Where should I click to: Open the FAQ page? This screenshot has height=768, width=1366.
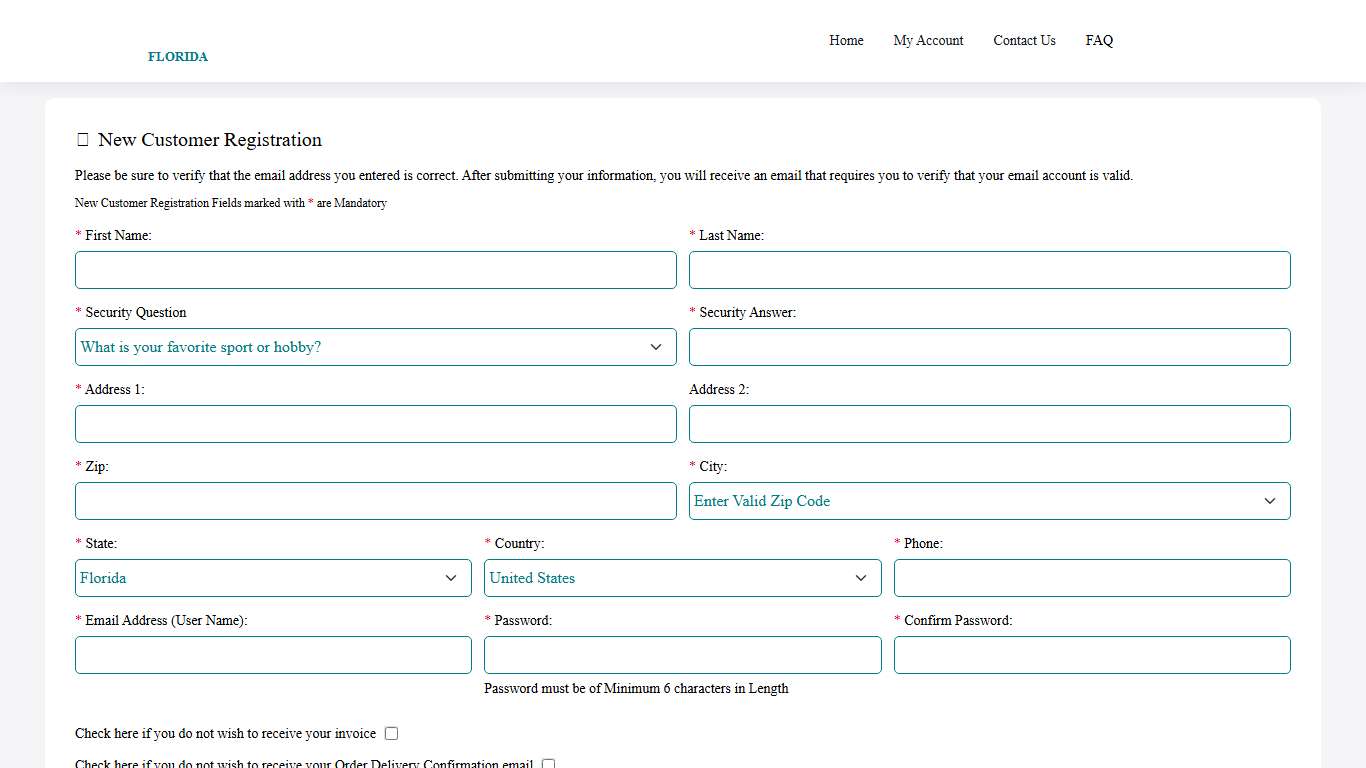click(1099, 40)
